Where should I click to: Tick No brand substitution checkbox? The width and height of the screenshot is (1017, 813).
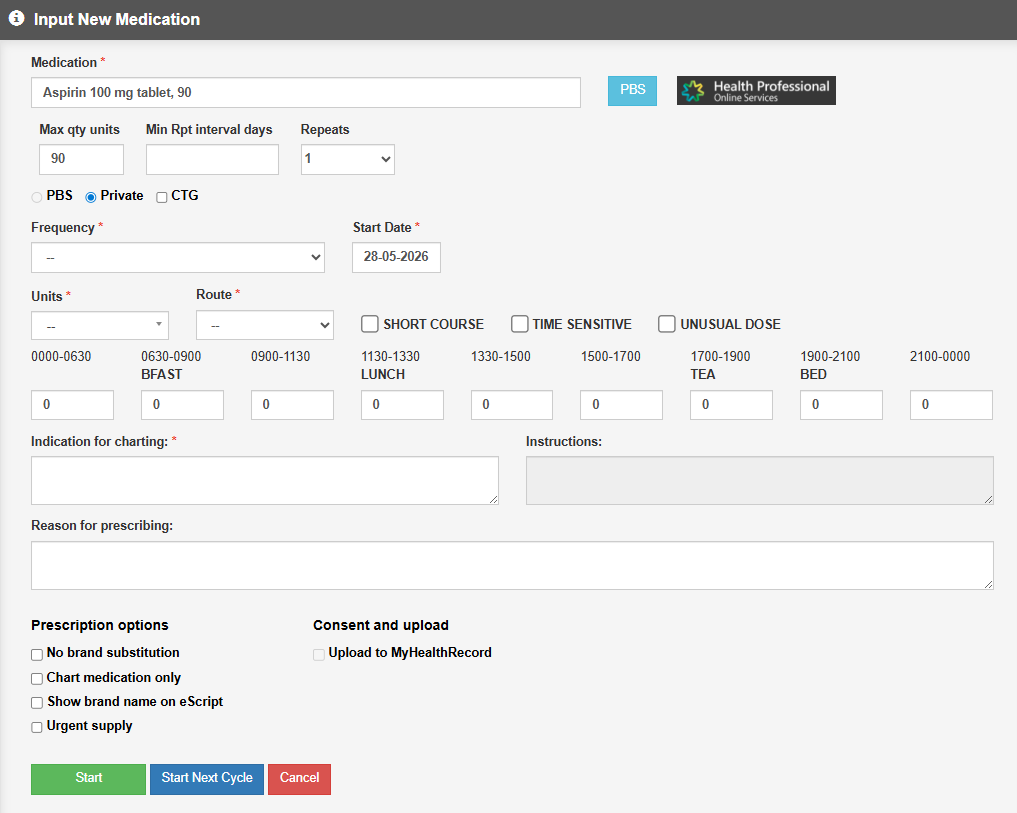(37, 655)
